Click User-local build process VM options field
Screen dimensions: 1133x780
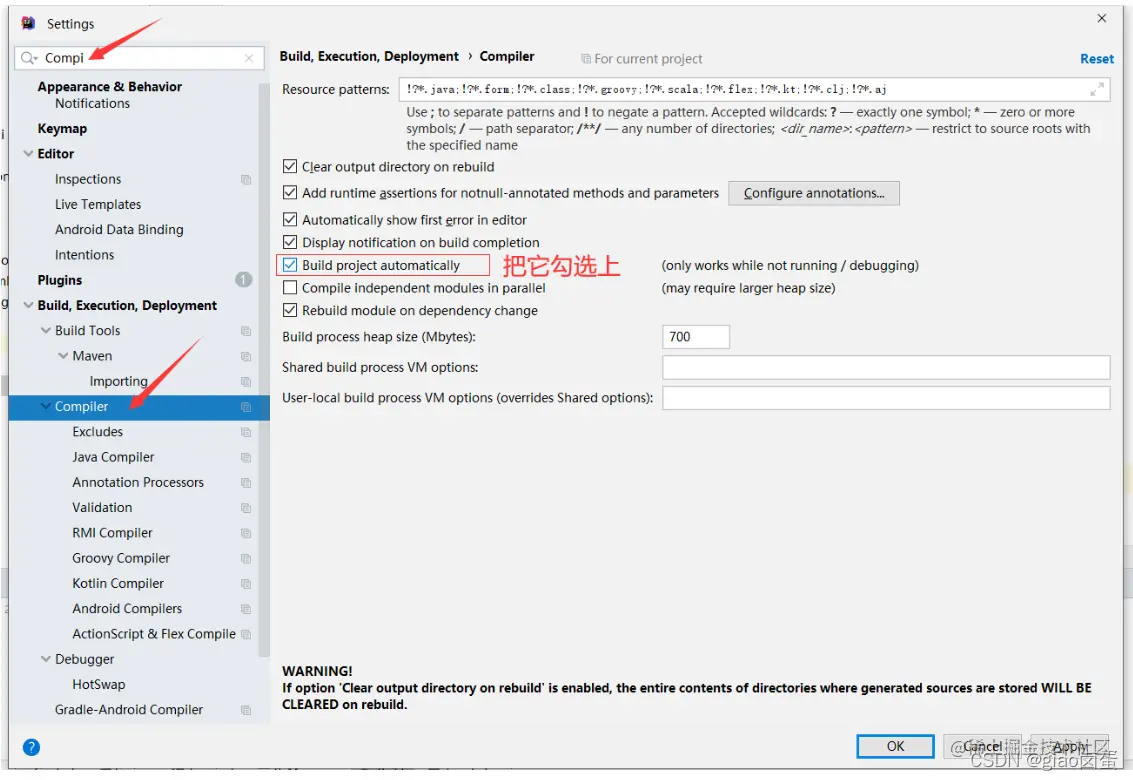(886, 398)
